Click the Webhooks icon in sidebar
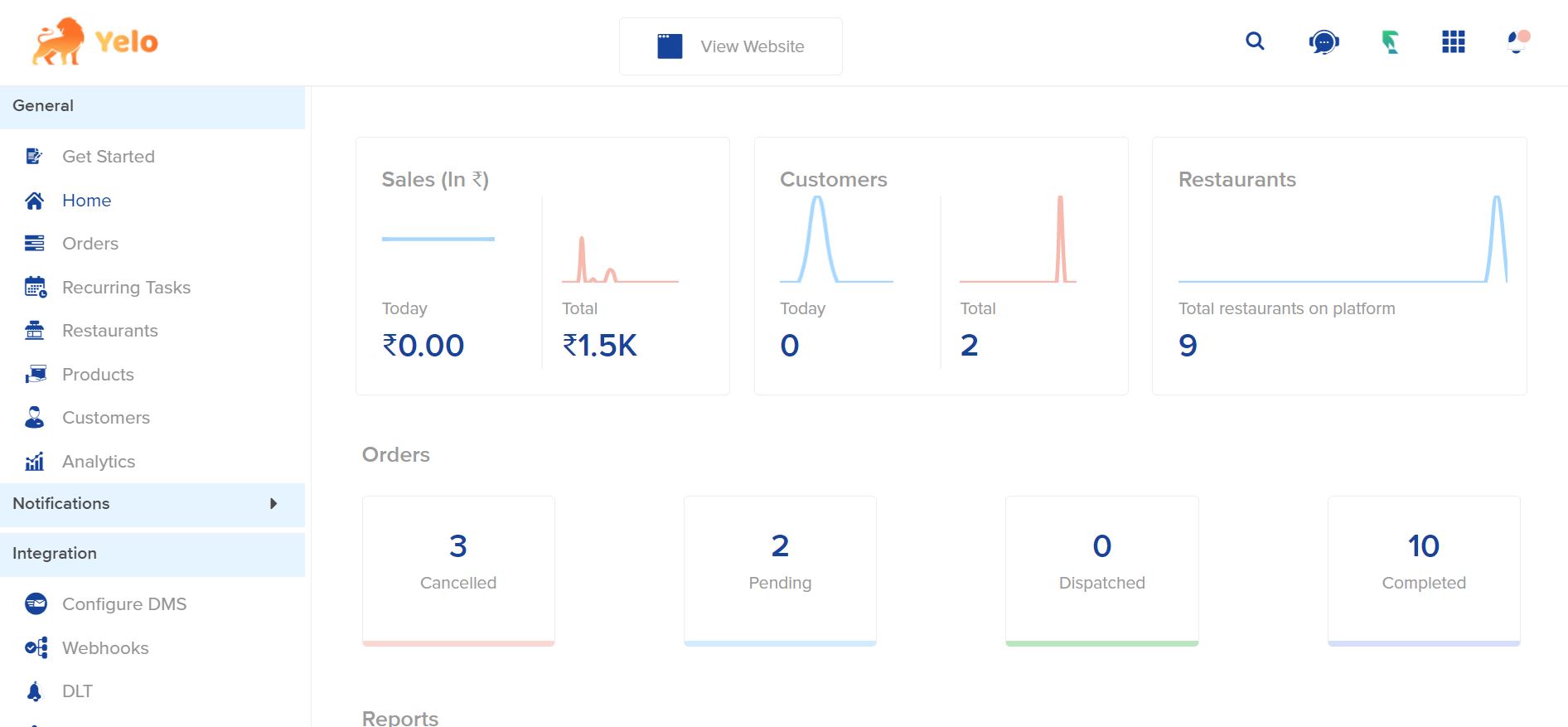This screenshot has width=1568, height=727. 36,648
